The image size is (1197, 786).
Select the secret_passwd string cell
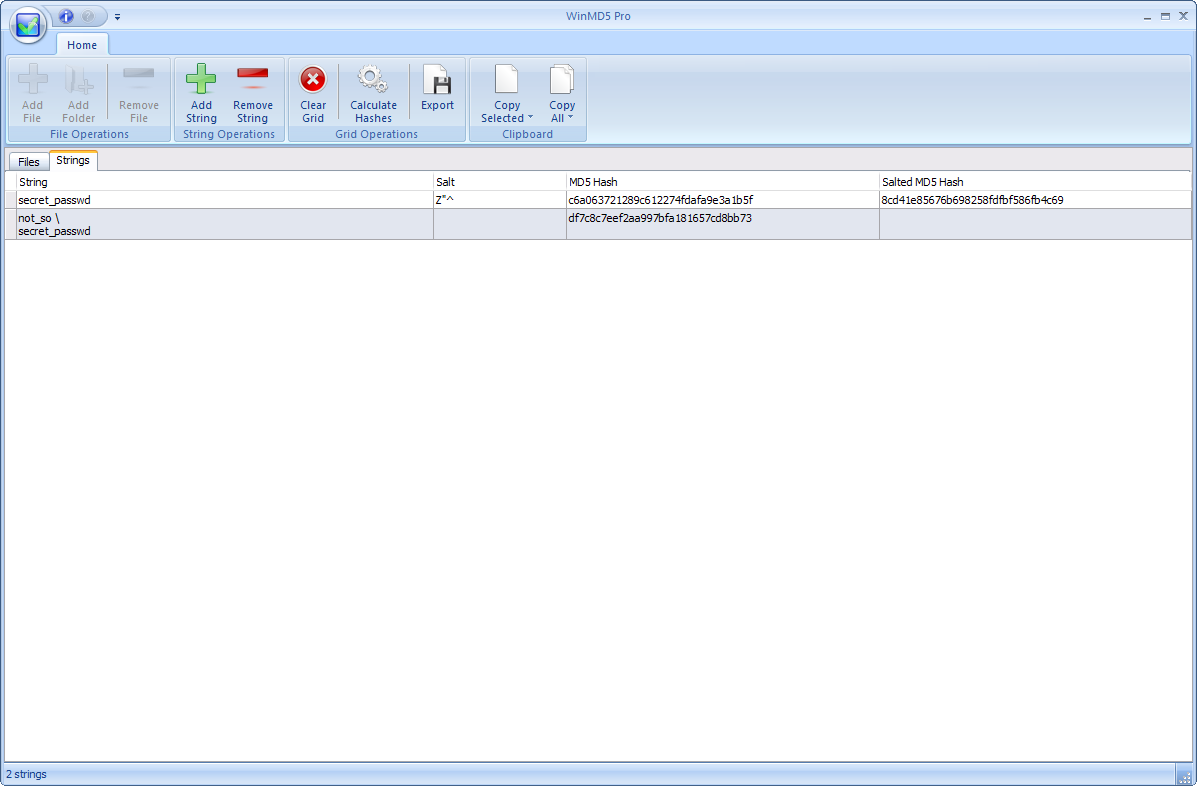[225, 200]
